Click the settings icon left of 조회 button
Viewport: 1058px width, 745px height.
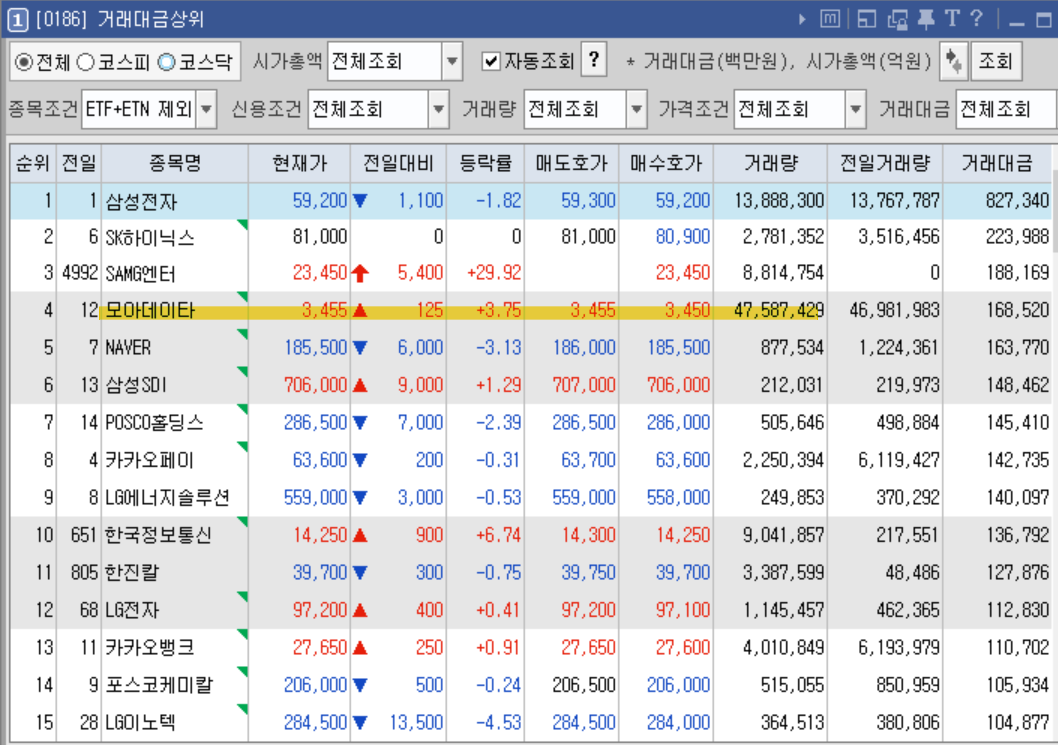[953, 61]
